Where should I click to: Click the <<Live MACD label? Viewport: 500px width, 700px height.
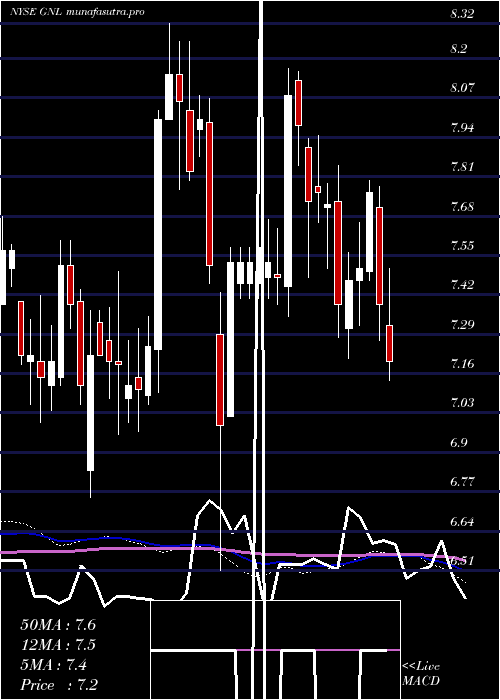tap(421, 673)
